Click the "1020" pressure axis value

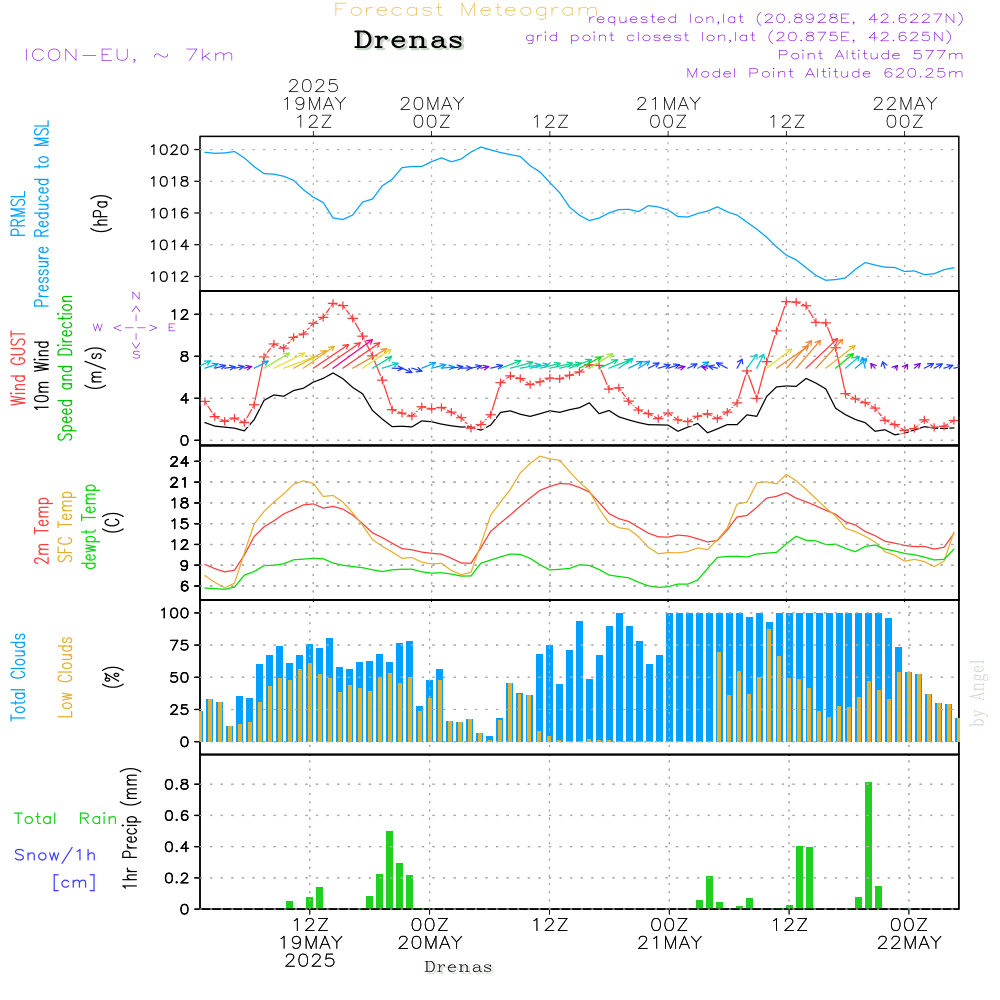[170, 150]
